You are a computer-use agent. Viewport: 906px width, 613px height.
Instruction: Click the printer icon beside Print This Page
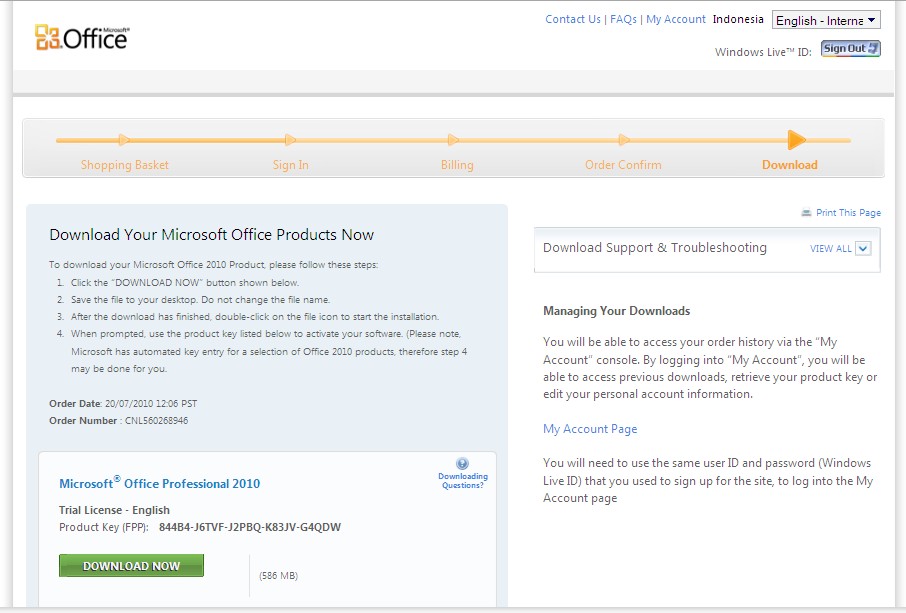(x=806, y=213)
